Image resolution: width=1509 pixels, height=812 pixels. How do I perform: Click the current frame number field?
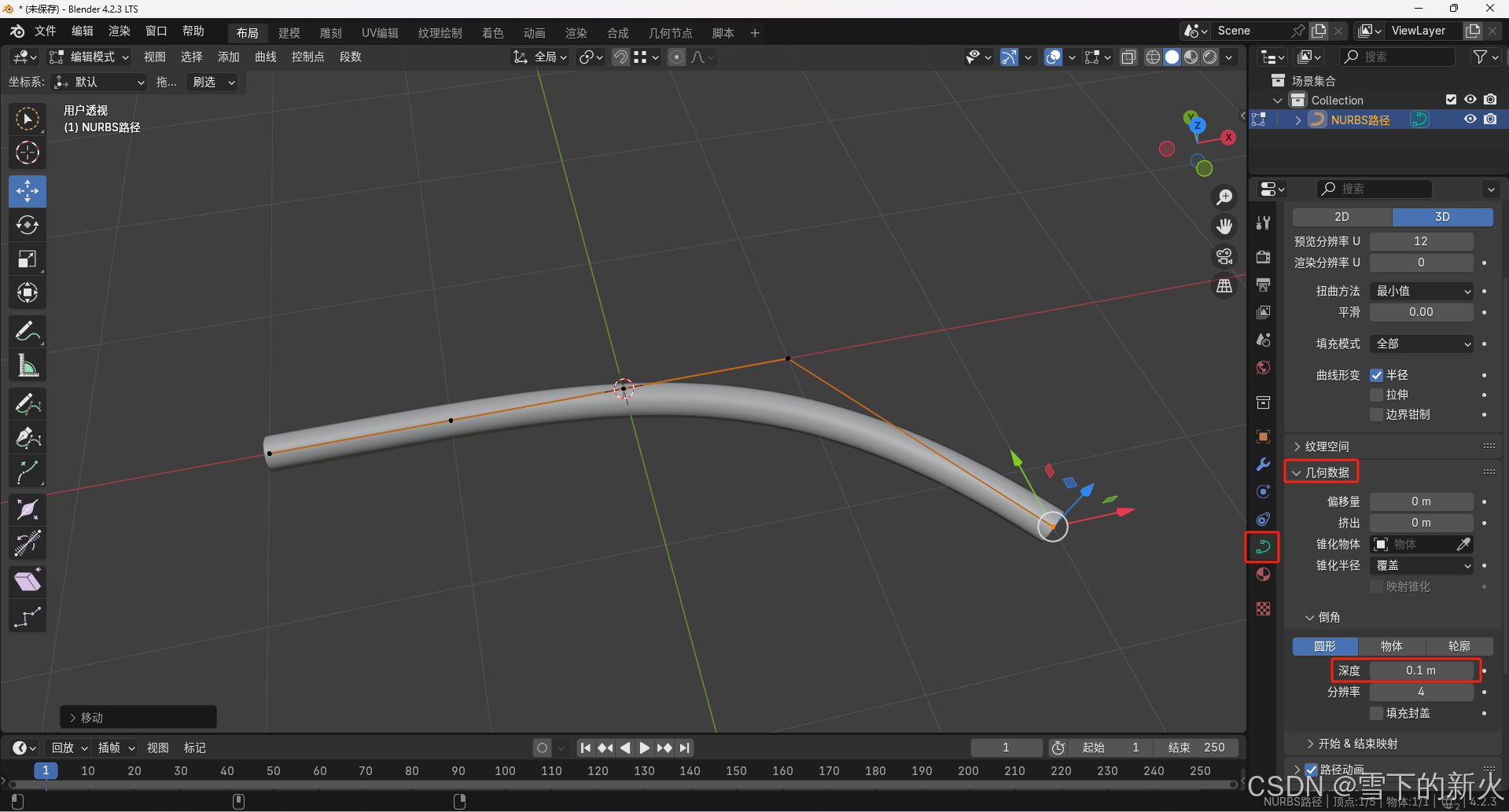click(x=1006, y=748)
